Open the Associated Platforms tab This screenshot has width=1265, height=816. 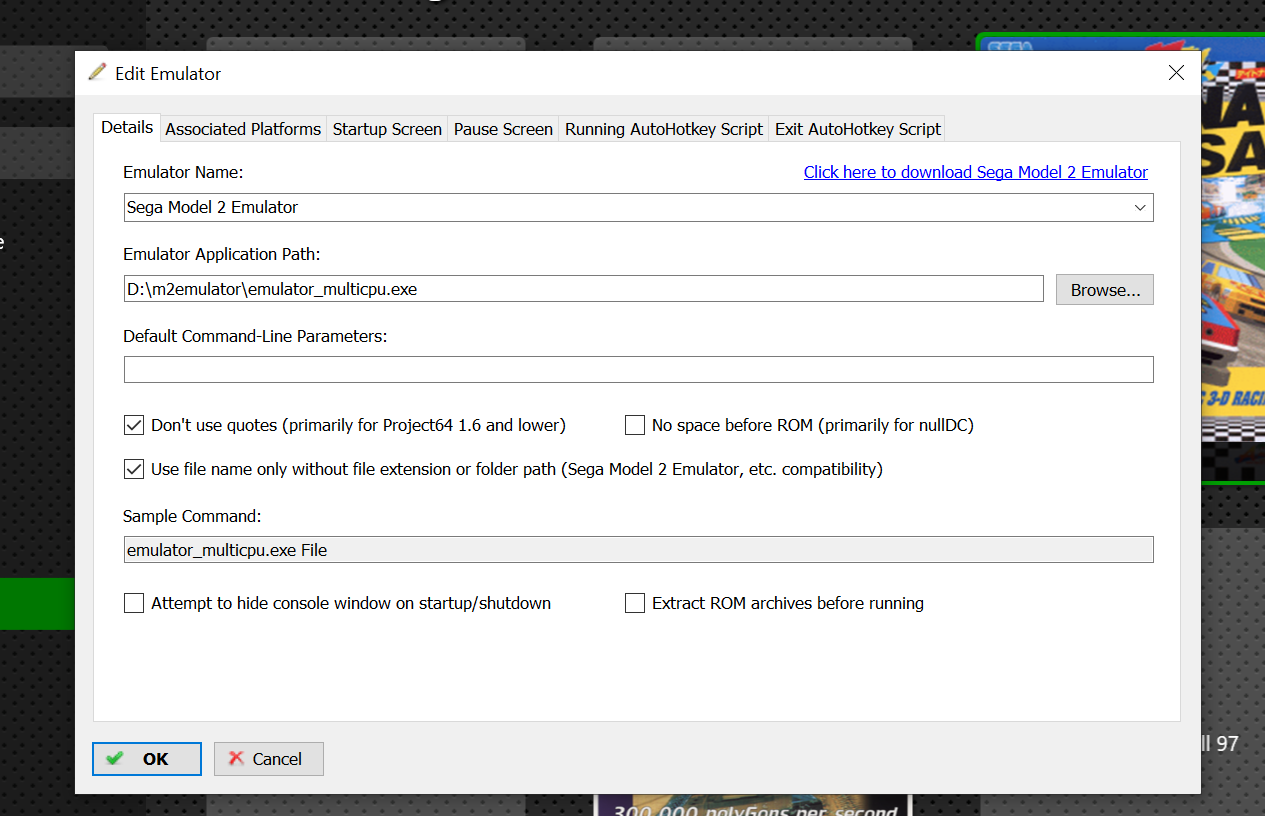[243, 129]
